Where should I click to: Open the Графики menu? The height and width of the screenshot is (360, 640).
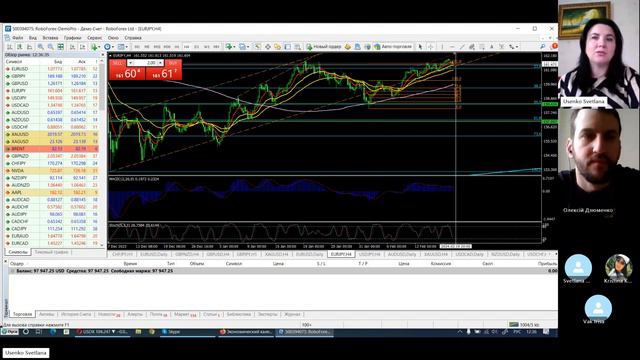tap(73, 38)
